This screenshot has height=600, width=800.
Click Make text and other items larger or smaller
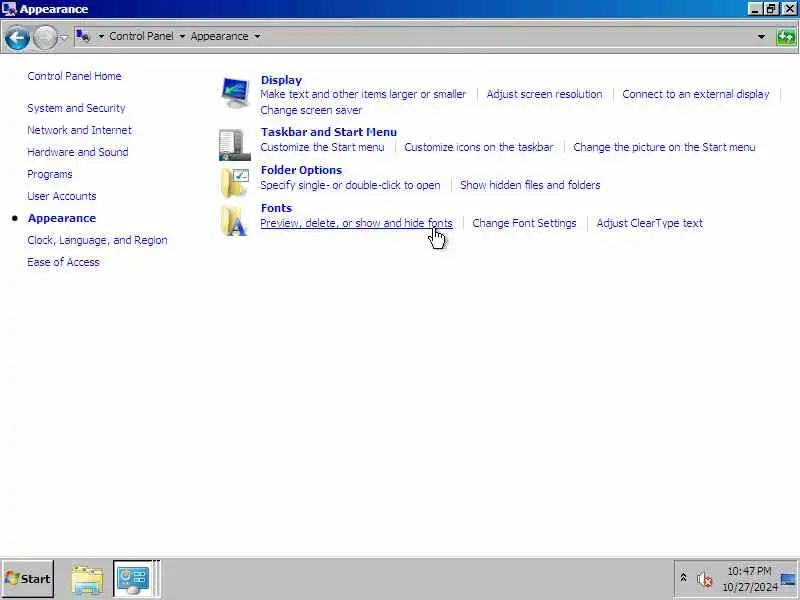pyautogui.click(x=363, y=94)
